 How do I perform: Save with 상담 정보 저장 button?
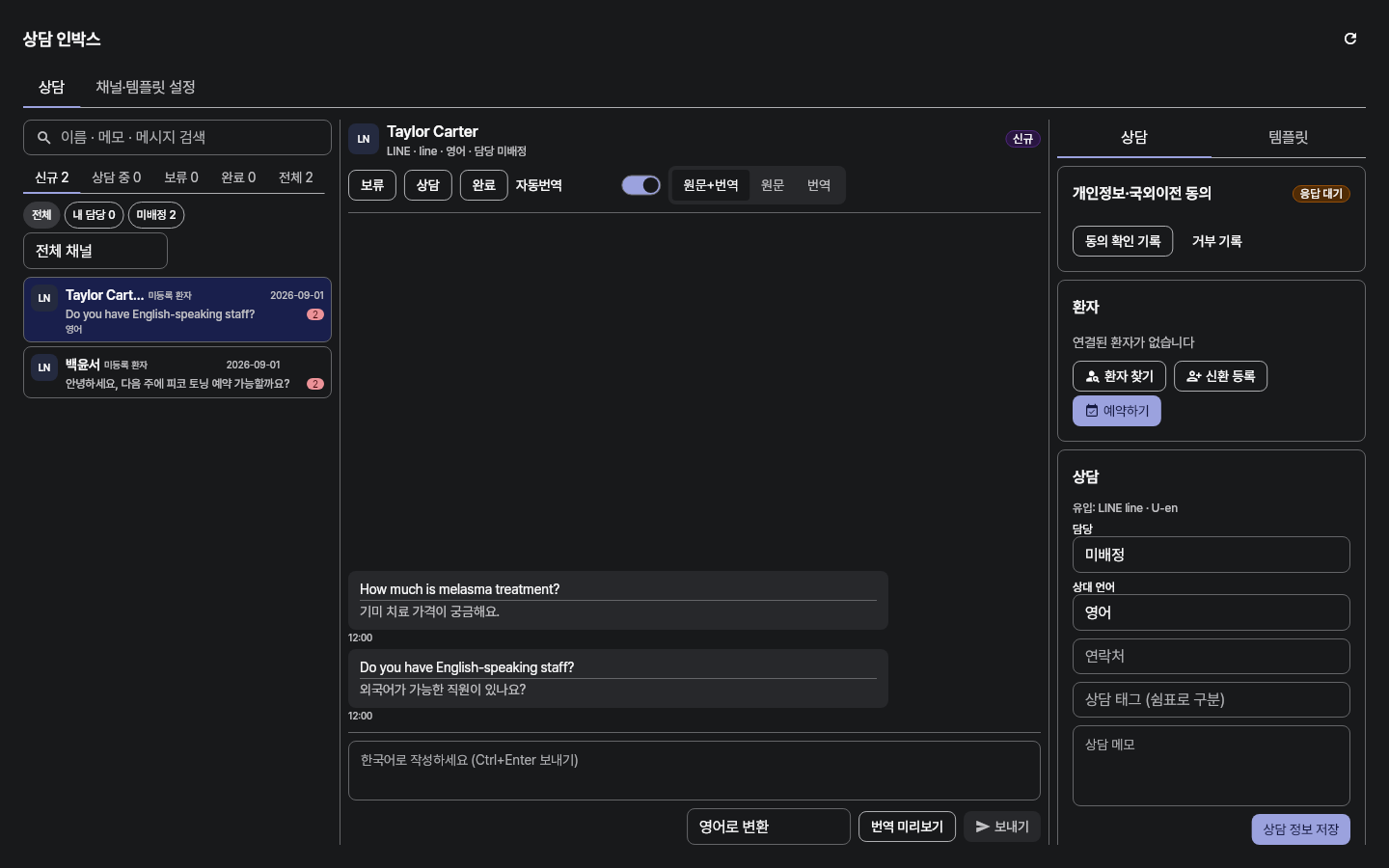[x=1301, y=829]
